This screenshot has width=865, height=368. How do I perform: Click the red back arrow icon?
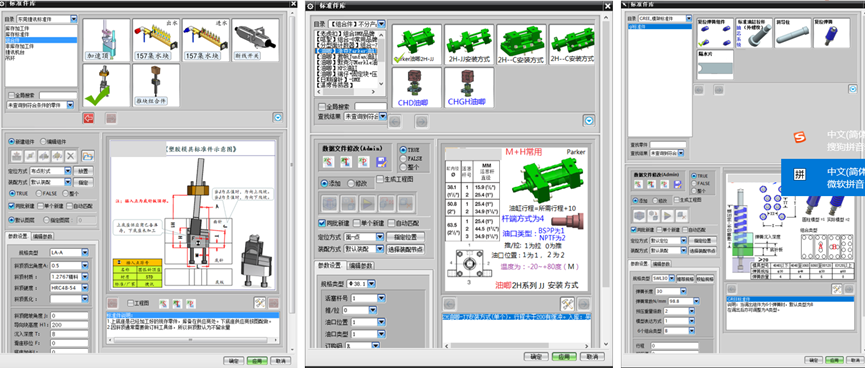pos(88,118)
